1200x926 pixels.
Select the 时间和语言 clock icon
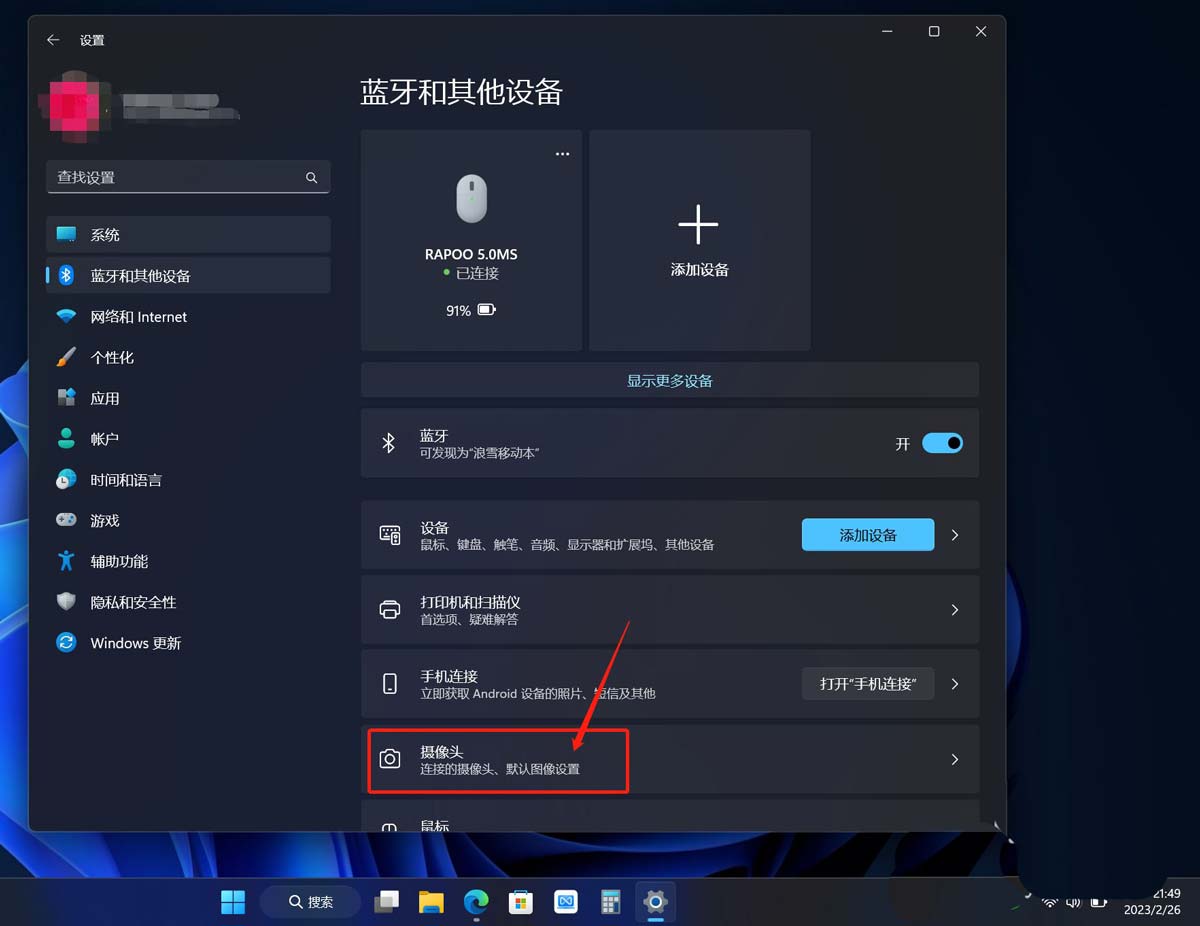click(66, 479)
